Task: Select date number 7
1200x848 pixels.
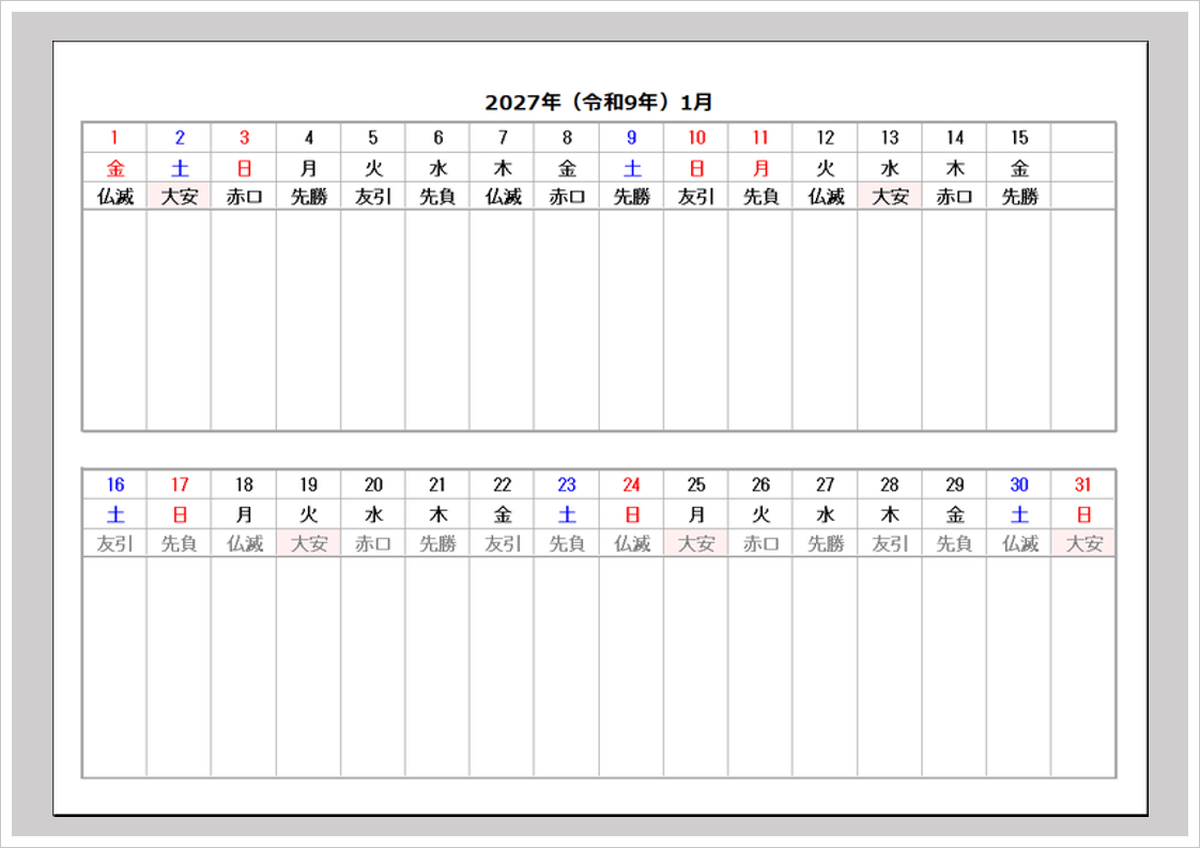Action: coord(502,138)
